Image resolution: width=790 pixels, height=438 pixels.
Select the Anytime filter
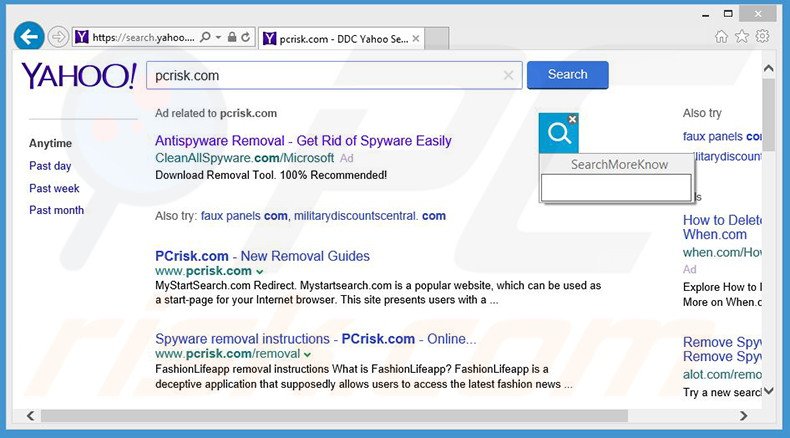pos(50,144)
